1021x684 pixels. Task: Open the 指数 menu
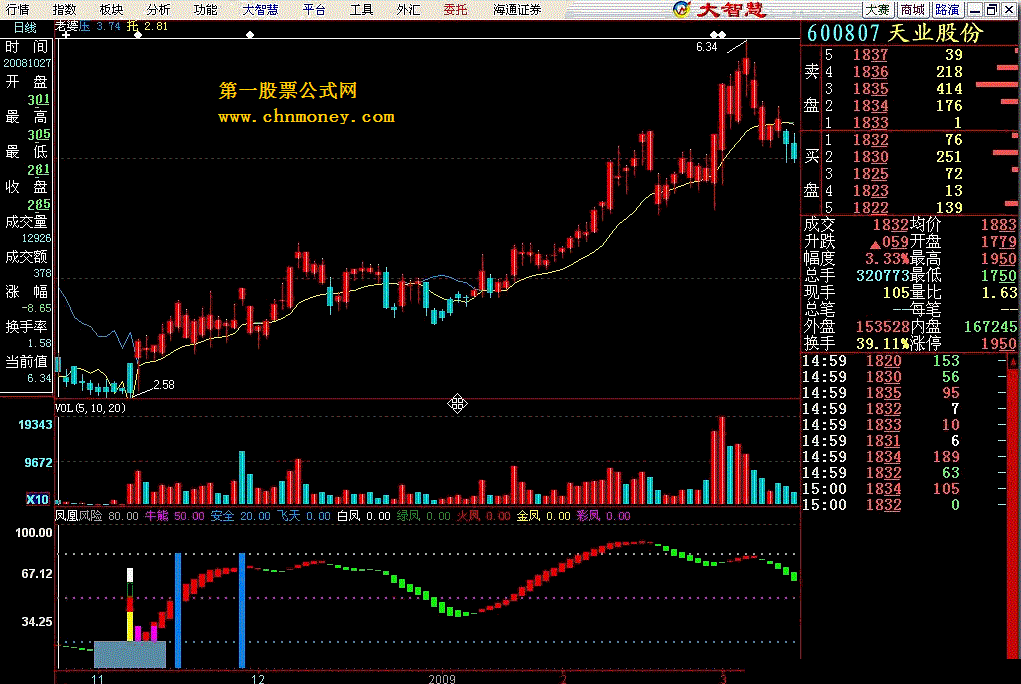64,10
